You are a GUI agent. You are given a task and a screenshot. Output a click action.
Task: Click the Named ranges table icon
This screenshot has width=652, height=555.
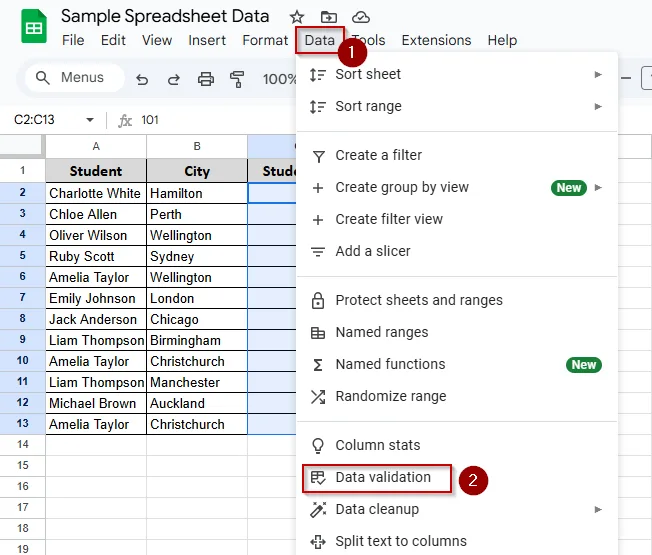point(318,333)
